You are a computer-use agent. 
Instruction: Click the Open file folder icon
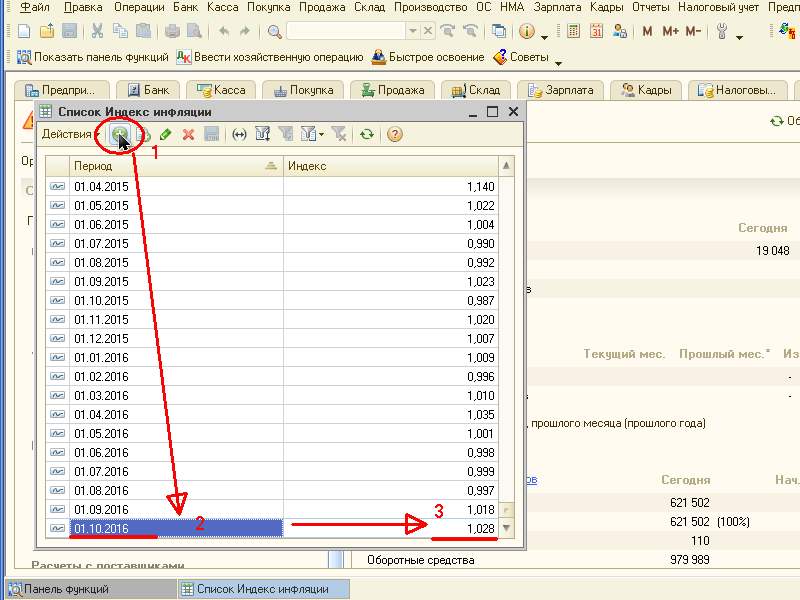pyautogui.click(x=47, y=31)
